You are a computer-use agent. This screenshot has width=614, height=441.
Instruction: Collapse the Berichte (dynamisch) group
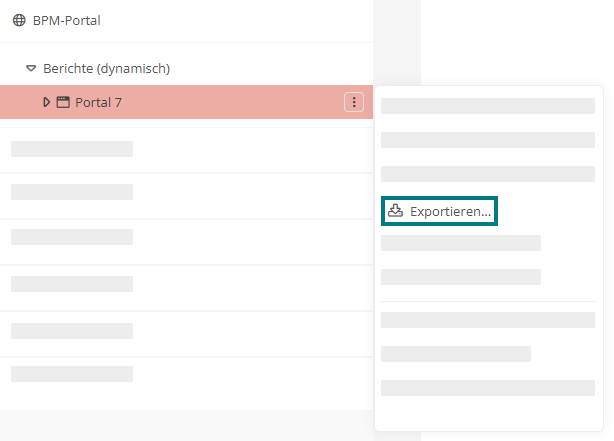click(x=31, y=69)
